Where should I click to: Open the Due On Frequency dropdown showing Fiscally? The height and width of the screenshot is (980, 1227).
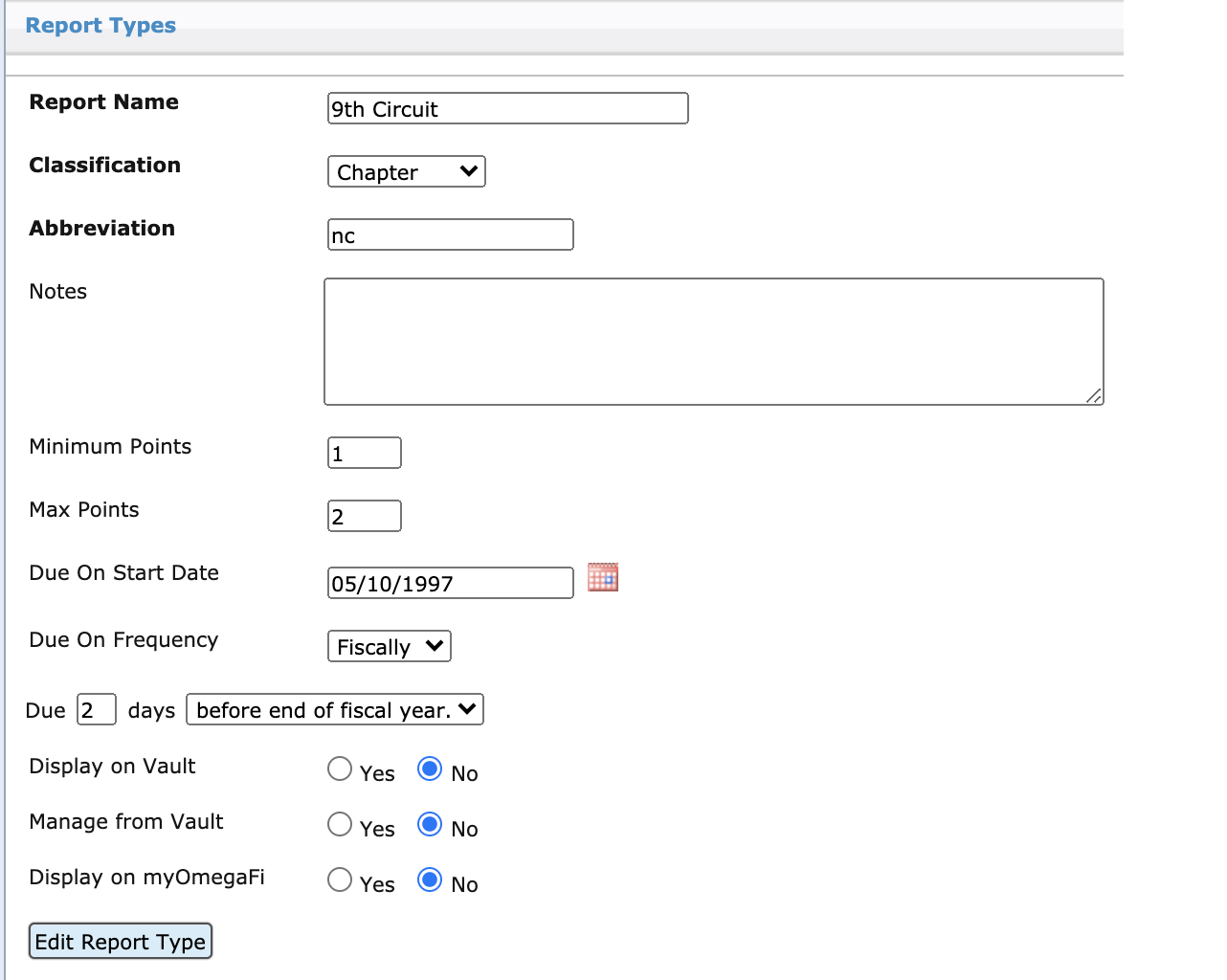pos(390,646)
